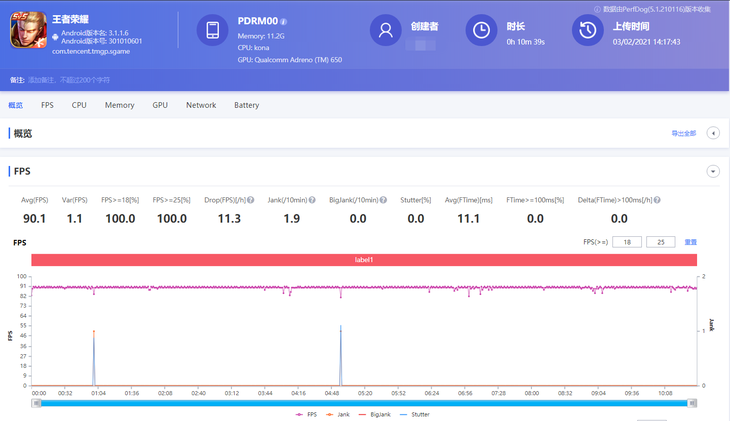The height and width of the screenshot is (421, 730).
Task: Switch to the CPU tab
Action: pyautogui.click(x=79, y=105)
